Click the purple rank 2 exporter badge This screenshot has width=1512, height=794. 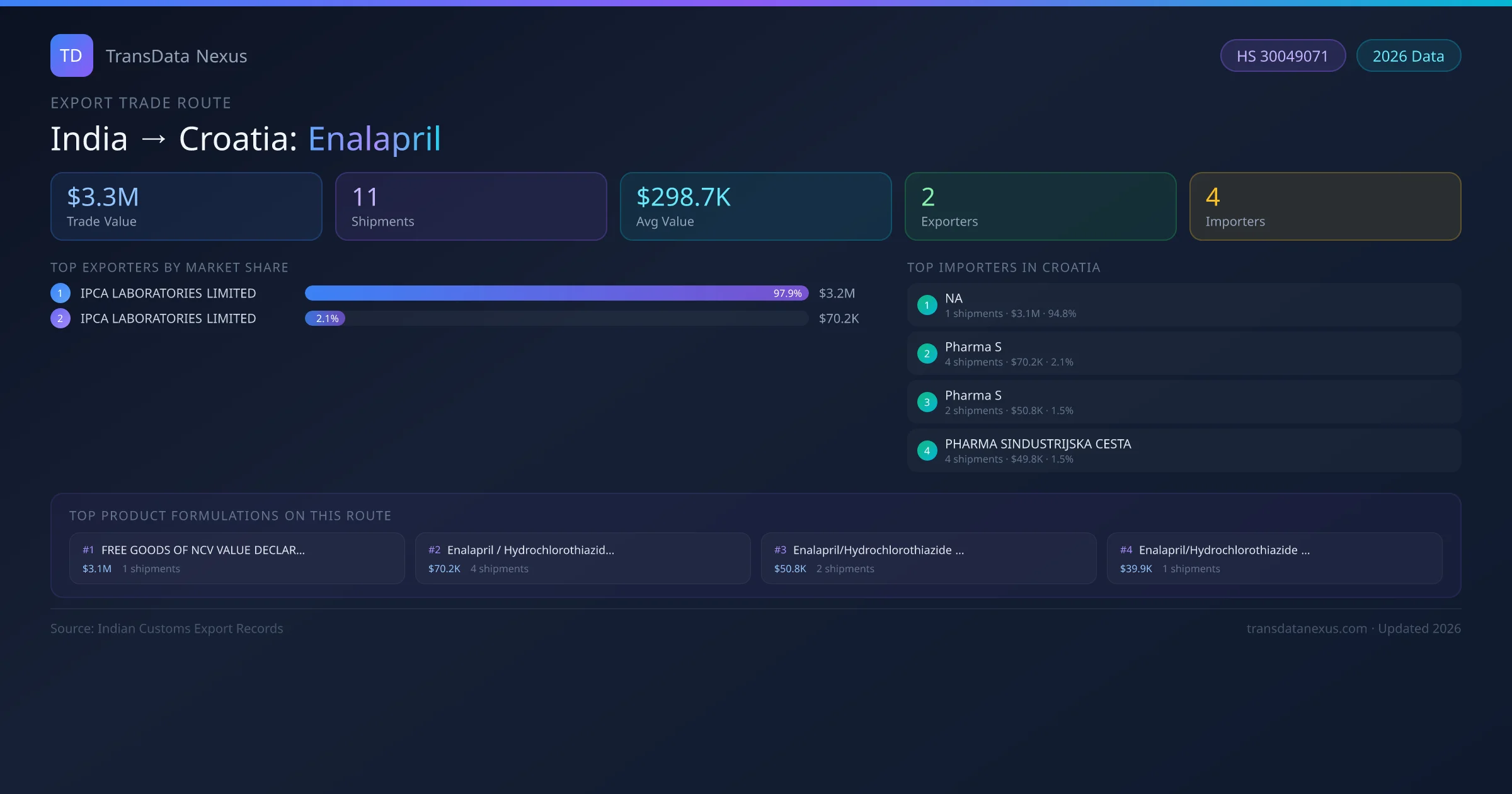coord(60,318)
